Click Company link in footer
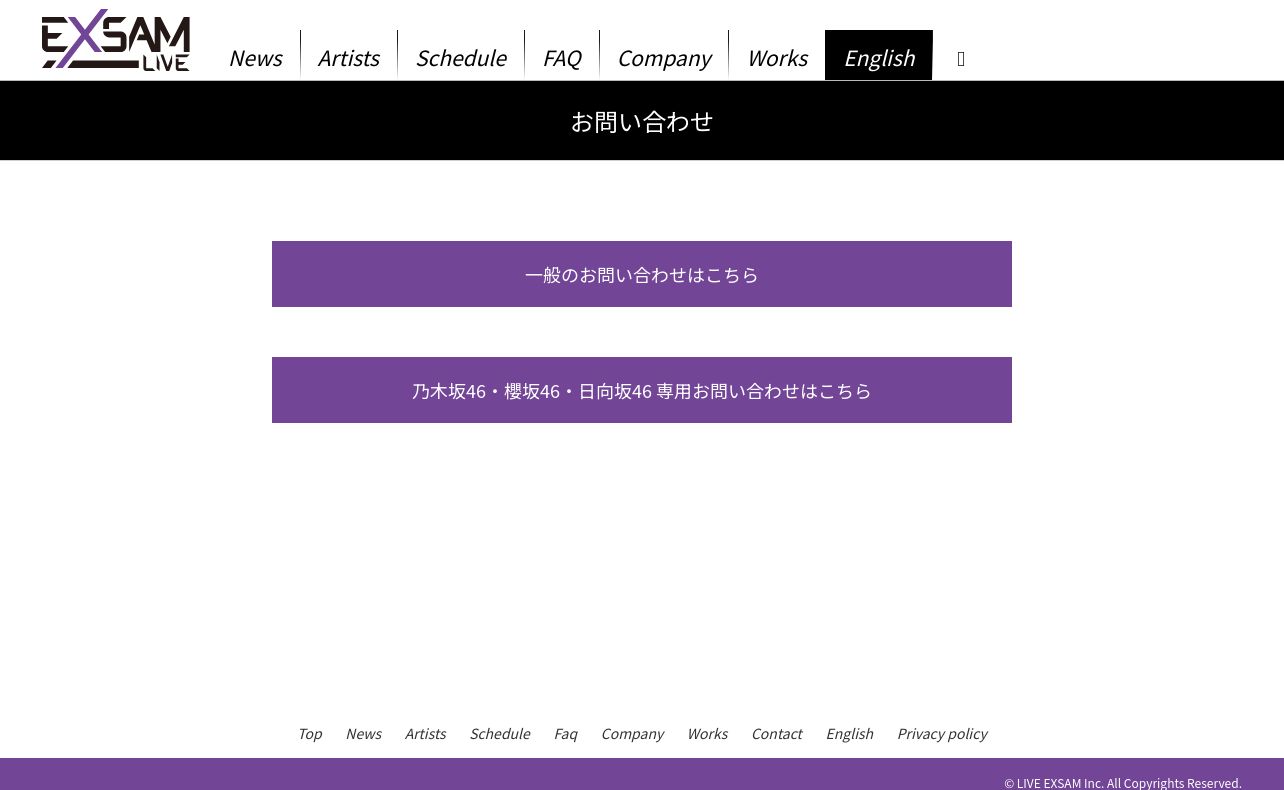This screenshot has width=1284, height=790. [x=632, y=734]
